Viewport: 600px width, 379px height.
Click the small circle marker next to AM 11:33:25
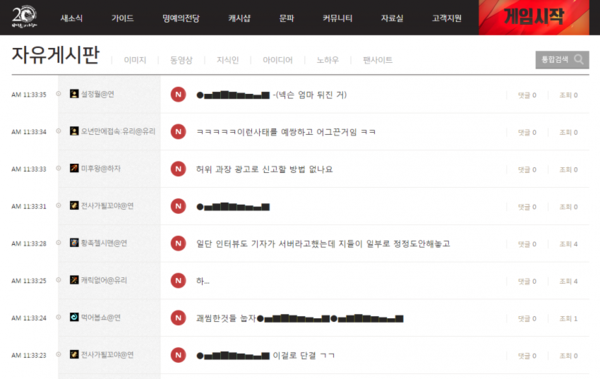(59, 280)
